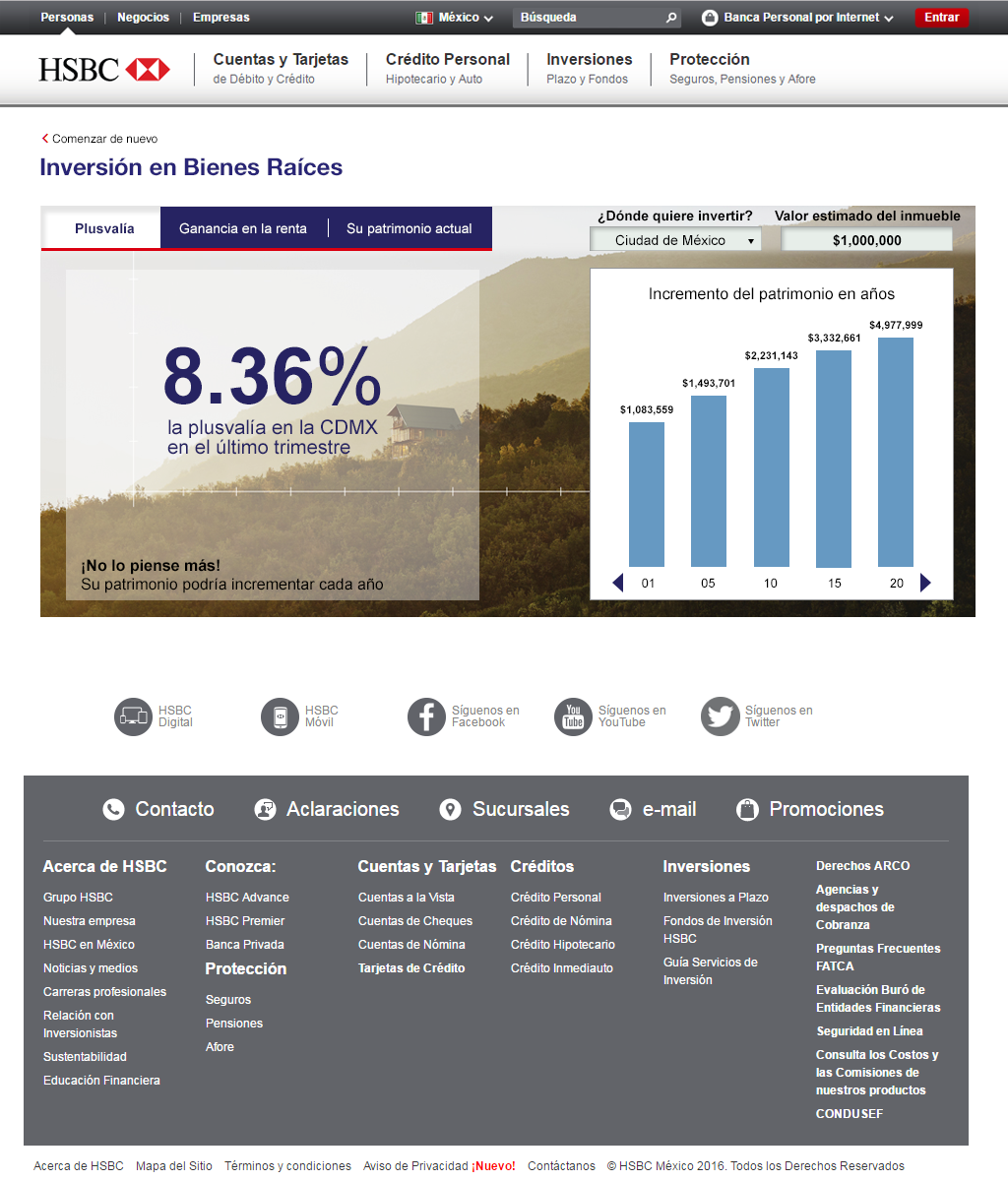Open Inversiones main menu

point(590,68)
